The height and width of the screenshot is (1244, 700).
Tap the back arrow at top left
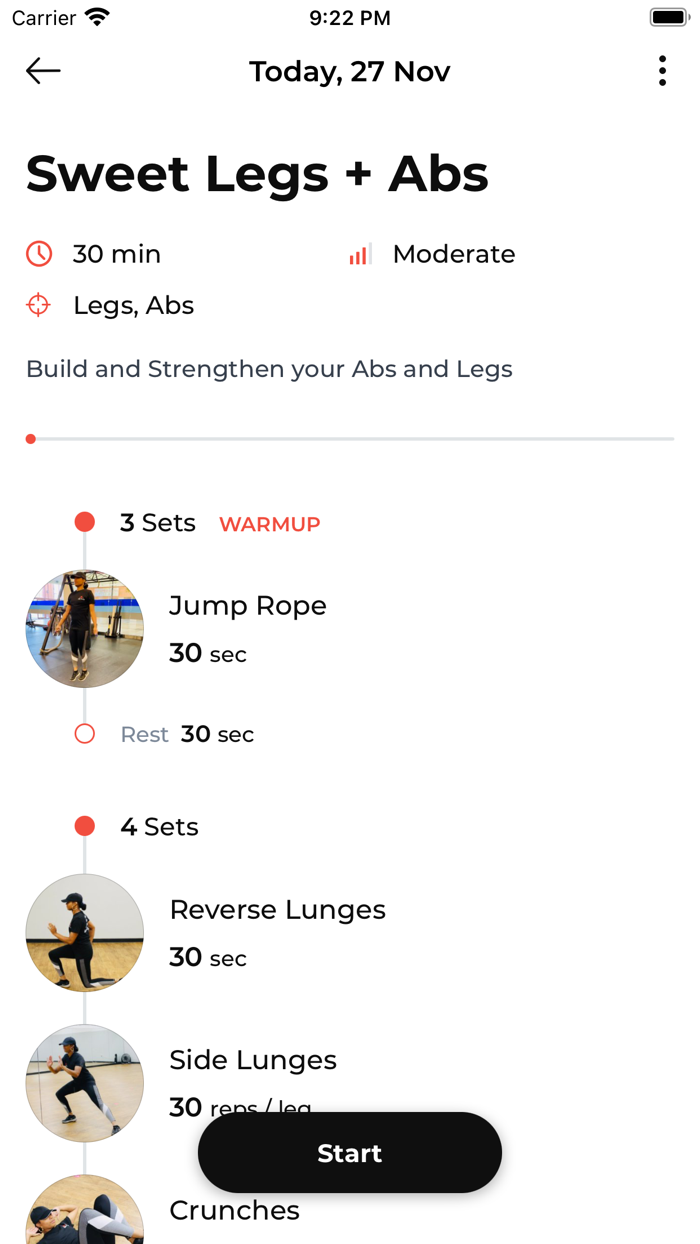[x=42, y=71]
